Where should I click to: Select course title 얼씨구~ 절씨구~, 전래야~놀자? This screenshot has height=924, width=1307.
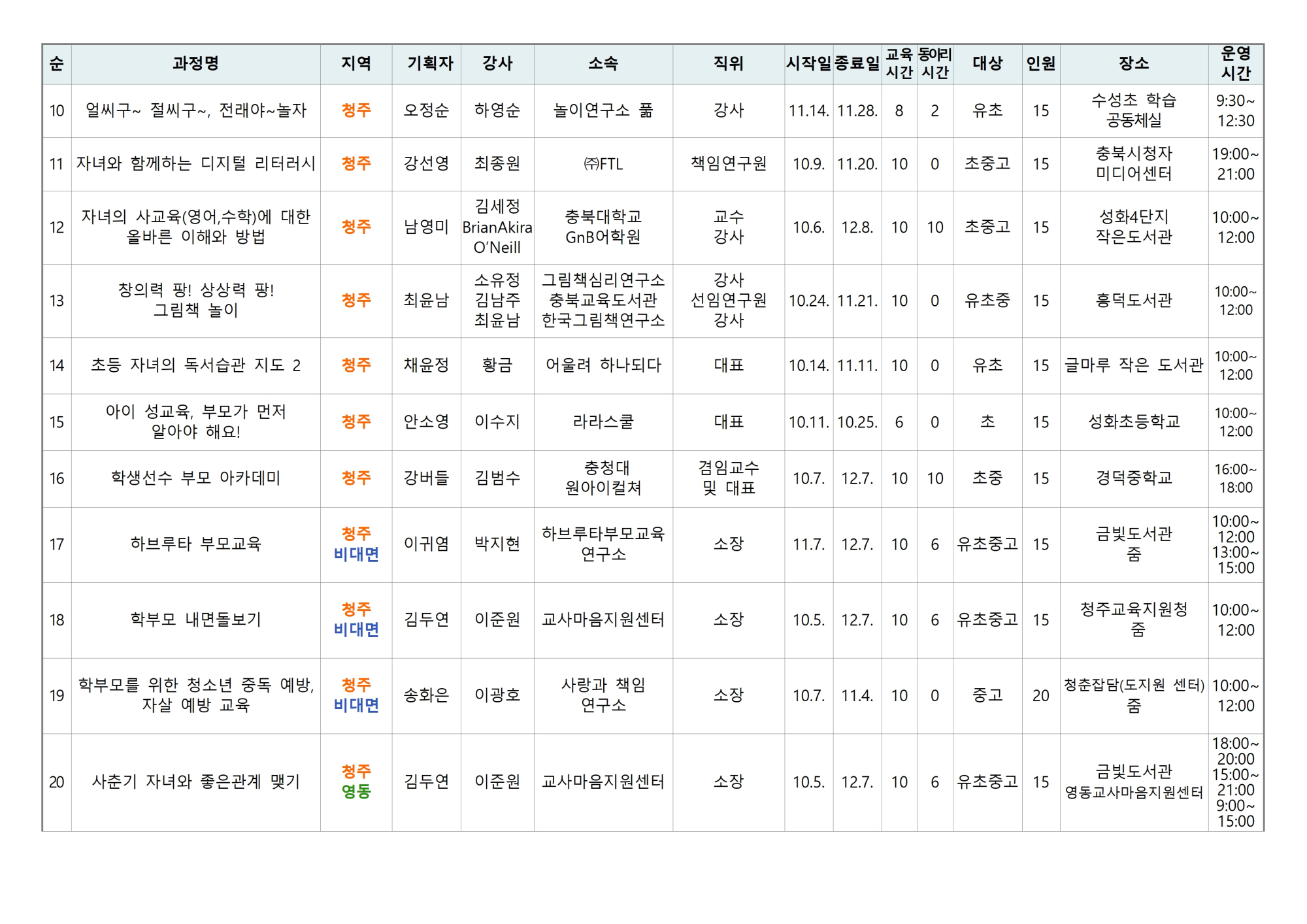(195, 110)
